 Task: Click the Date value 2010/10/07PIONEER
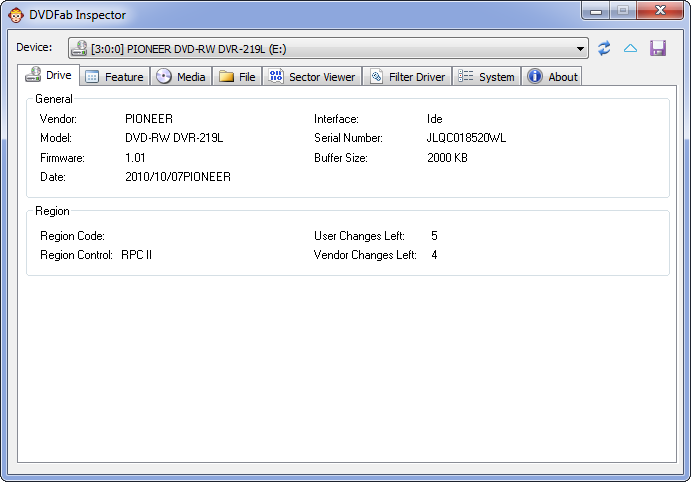click(x=178, y=177)
